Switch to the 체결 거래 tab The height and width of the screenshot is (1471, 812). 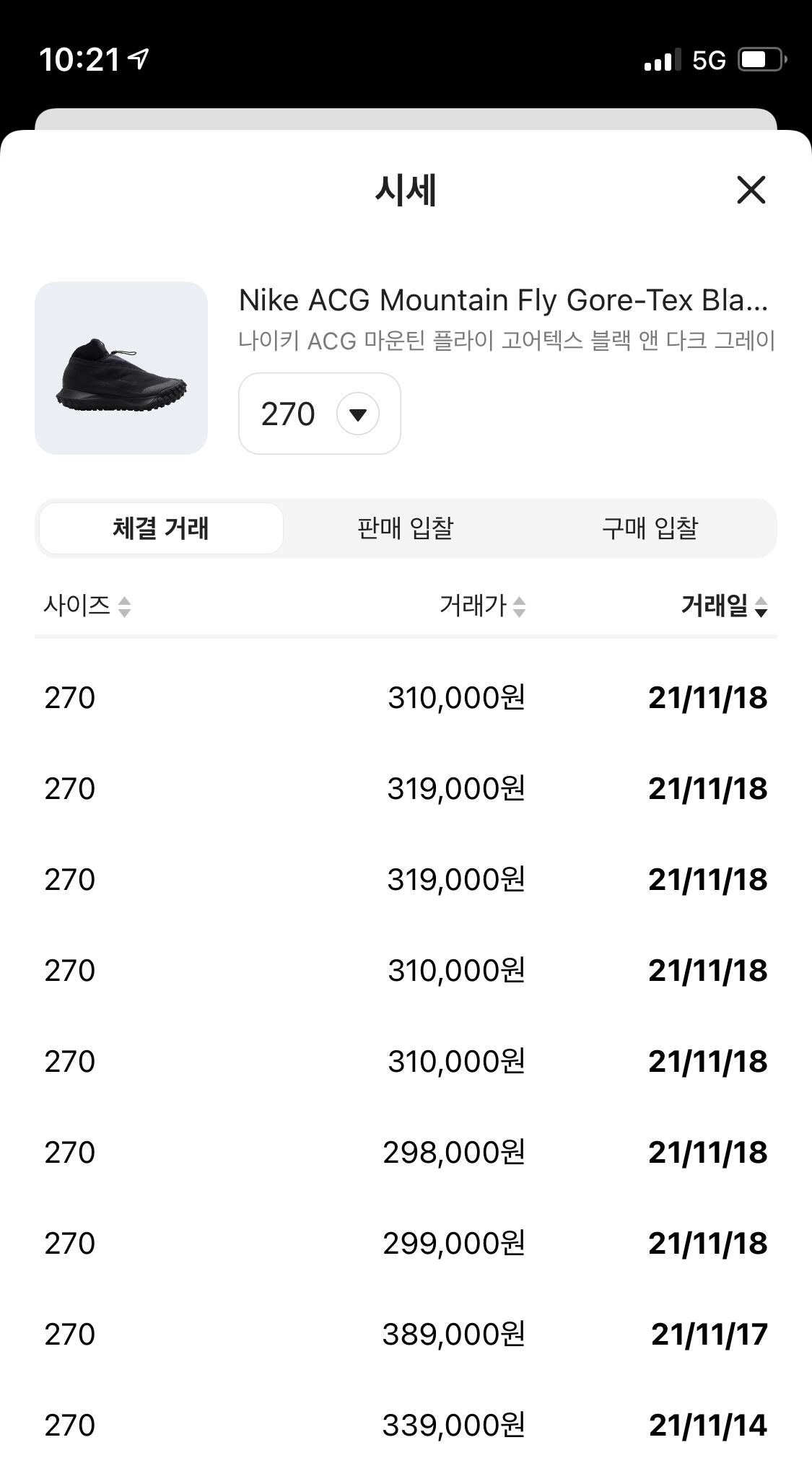(161, 528)
